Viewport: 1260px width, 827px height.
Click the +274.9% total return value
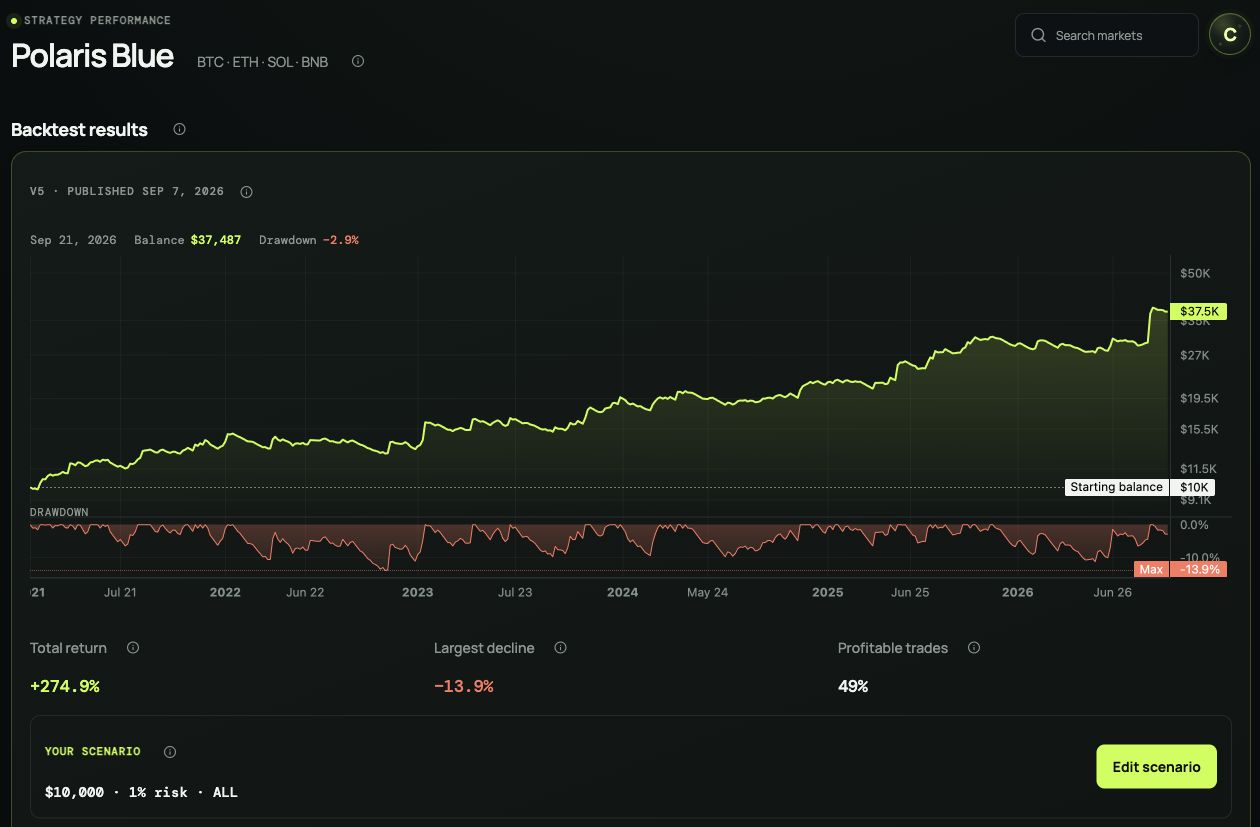tap(65, 686)
